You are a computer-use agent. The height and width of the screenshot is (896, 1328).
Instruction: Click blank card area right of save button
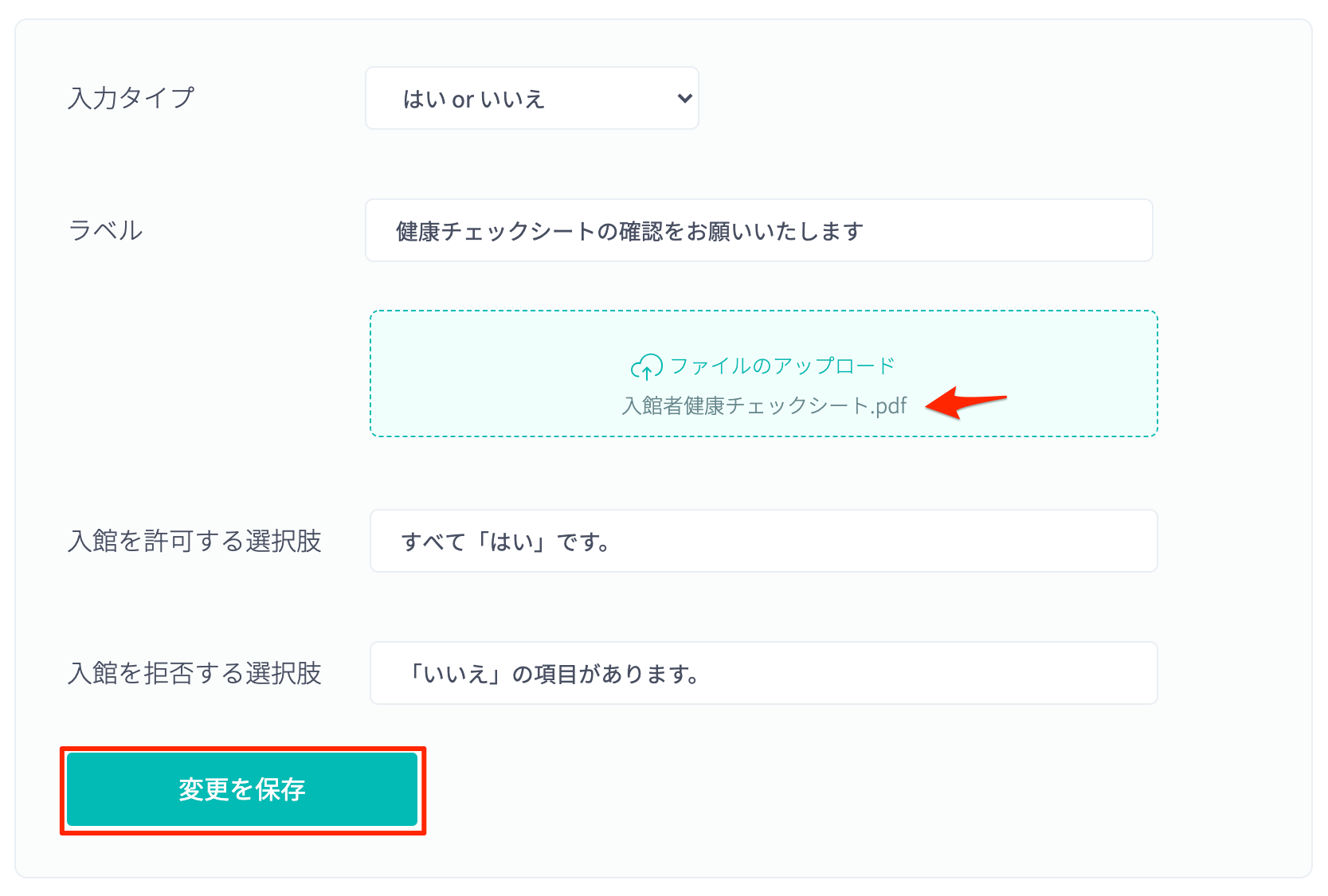coord(797,788)
